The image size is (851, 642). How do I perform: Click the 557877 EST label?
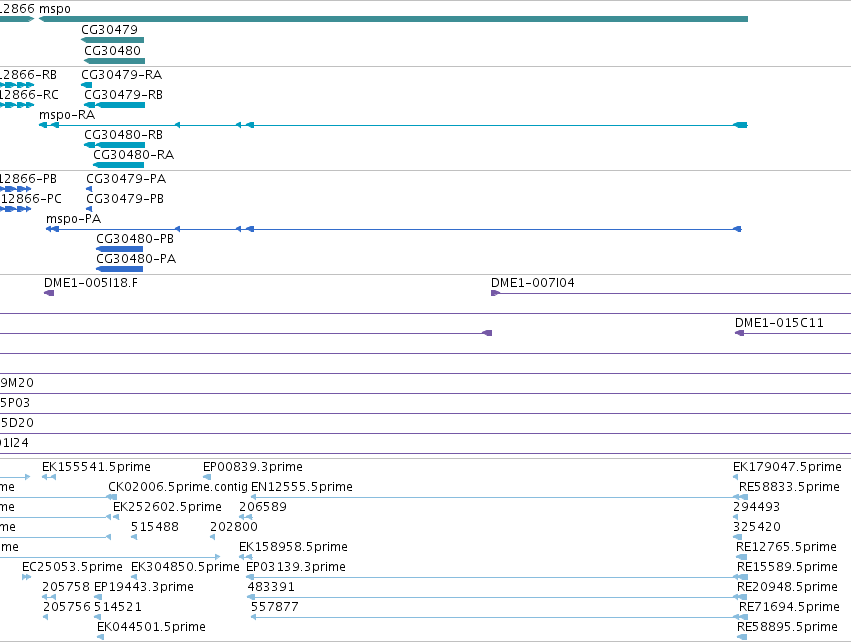pos(275,607)
